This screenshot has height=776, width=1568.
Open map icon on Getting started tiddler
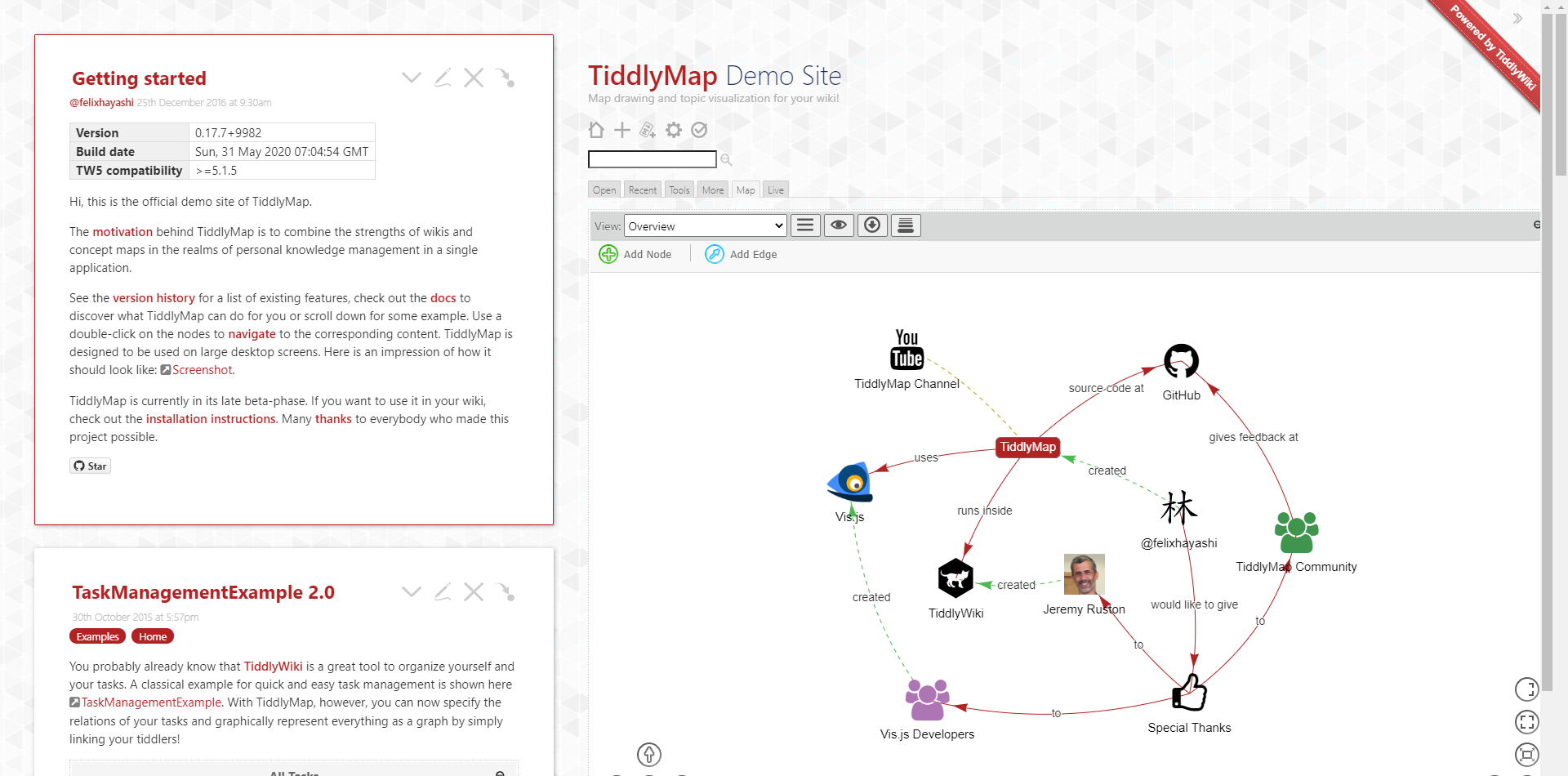(x=505, y=78)
